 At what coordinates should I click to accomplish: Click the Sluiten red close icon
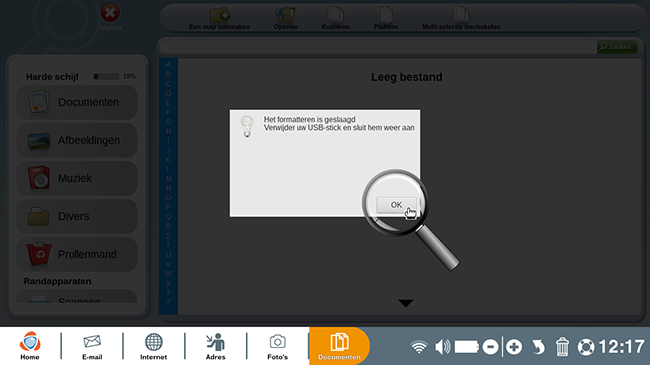[x=110, y=13]
